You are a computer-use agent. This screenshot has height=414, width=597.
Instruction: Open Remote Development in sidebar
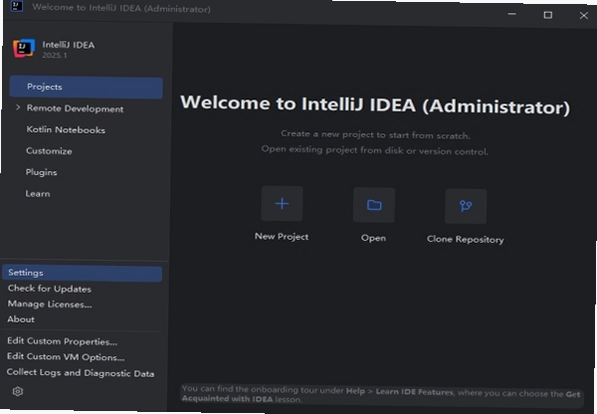[75, 109]
